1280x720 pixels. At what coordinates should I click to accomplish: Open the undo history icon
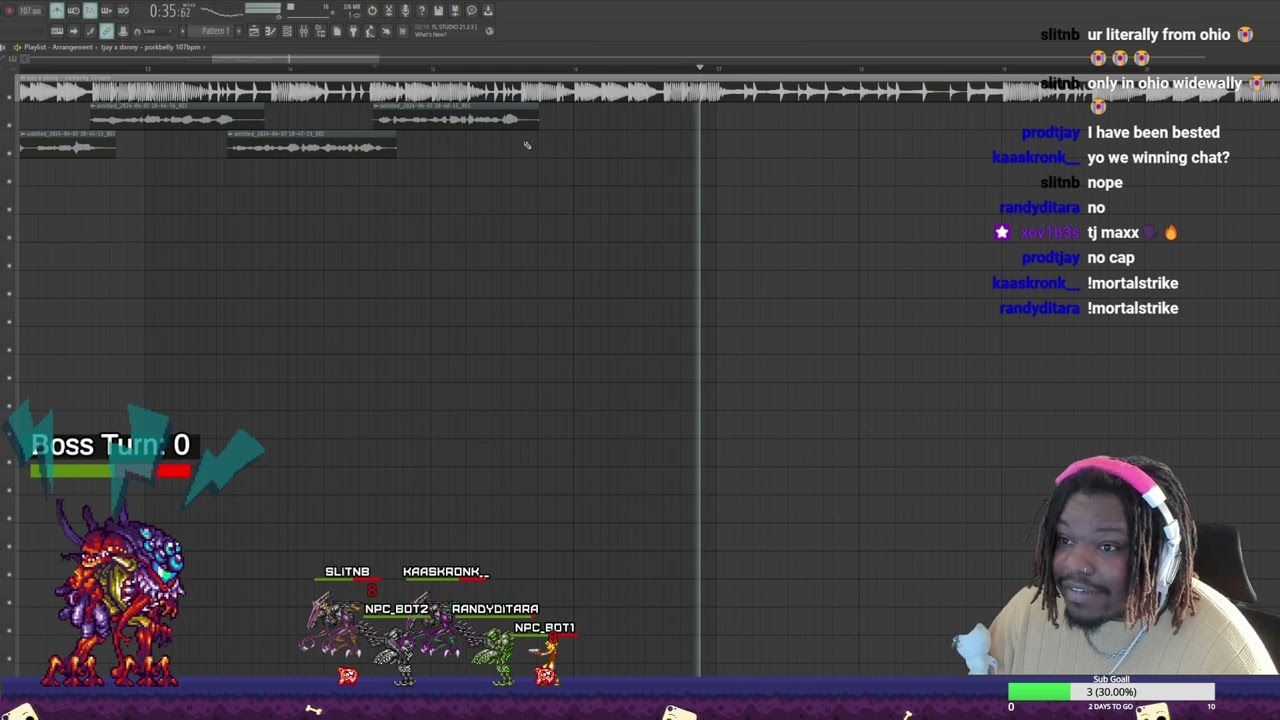[x=372, y=10]
